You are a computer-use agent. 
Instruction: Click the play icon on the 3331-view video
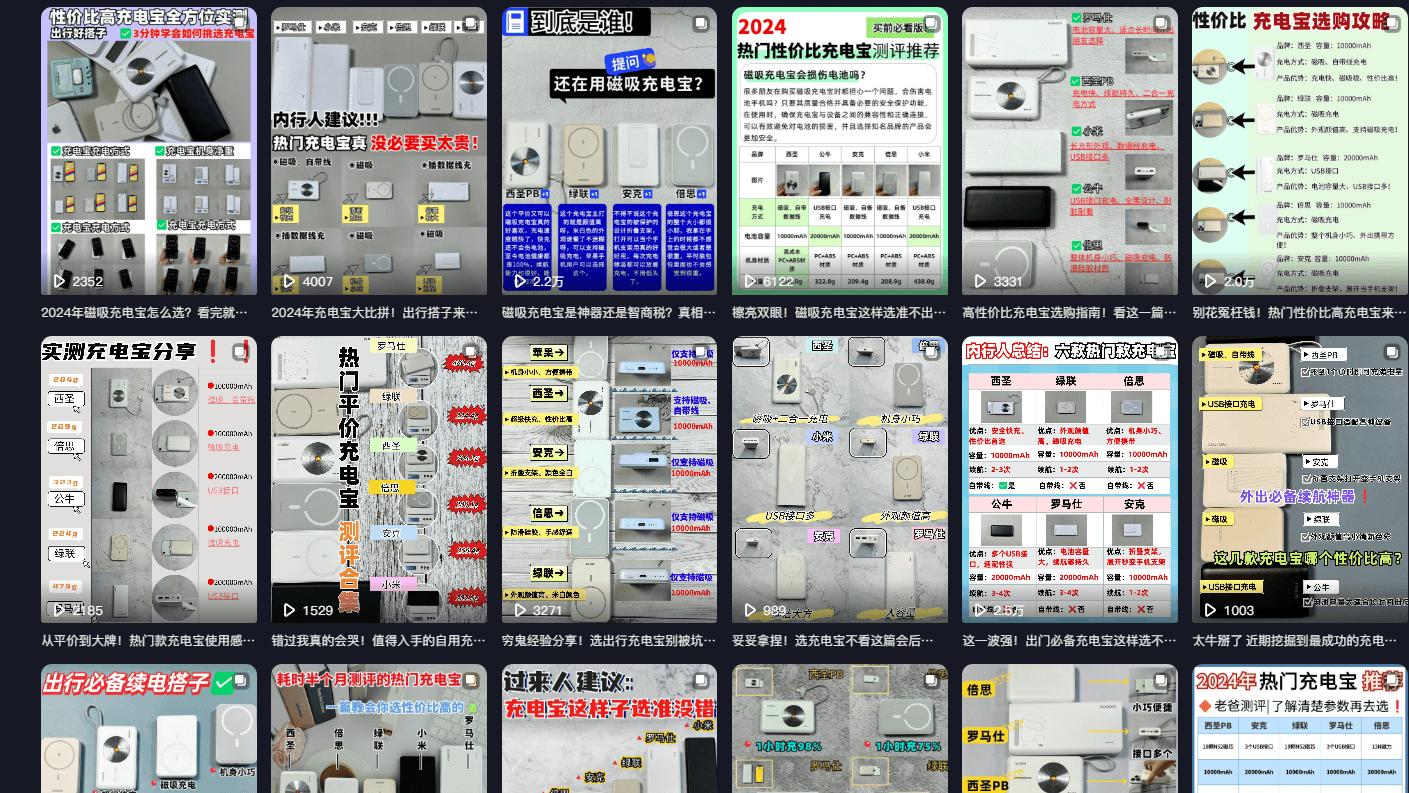pyautogui.click(x=981, y=281)
